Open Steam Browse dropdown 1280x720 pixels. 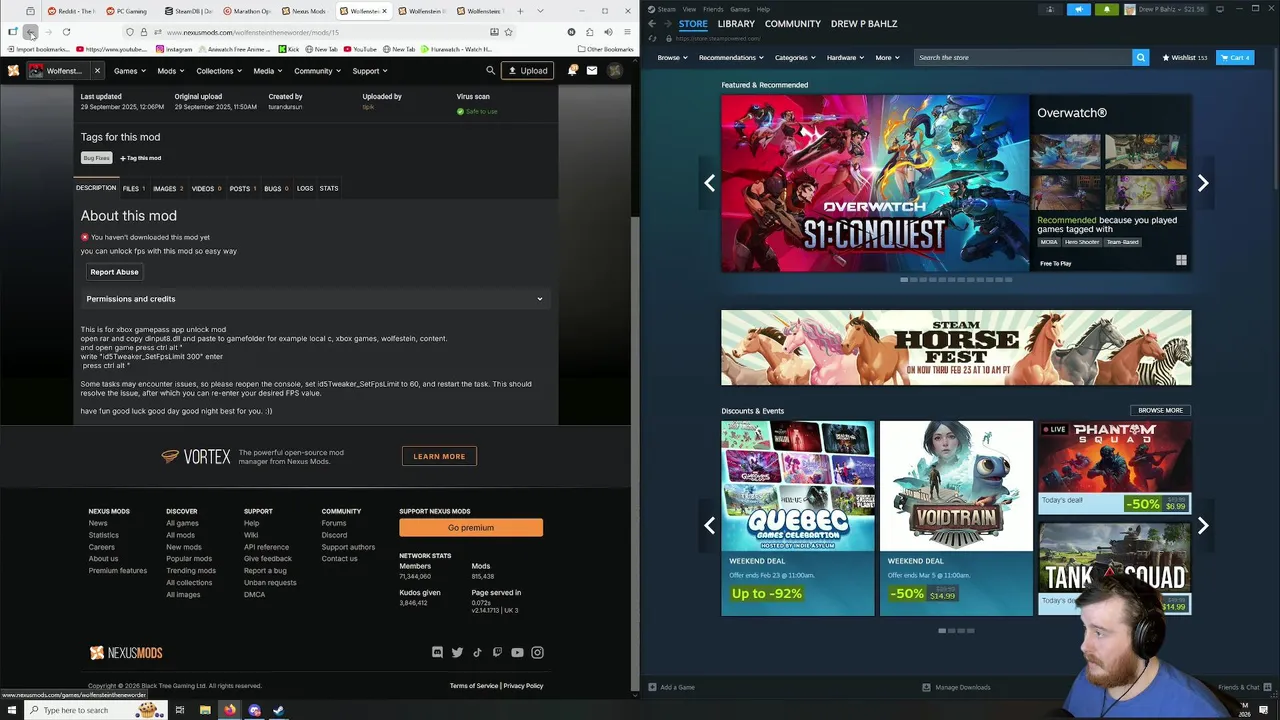[672, 57]
